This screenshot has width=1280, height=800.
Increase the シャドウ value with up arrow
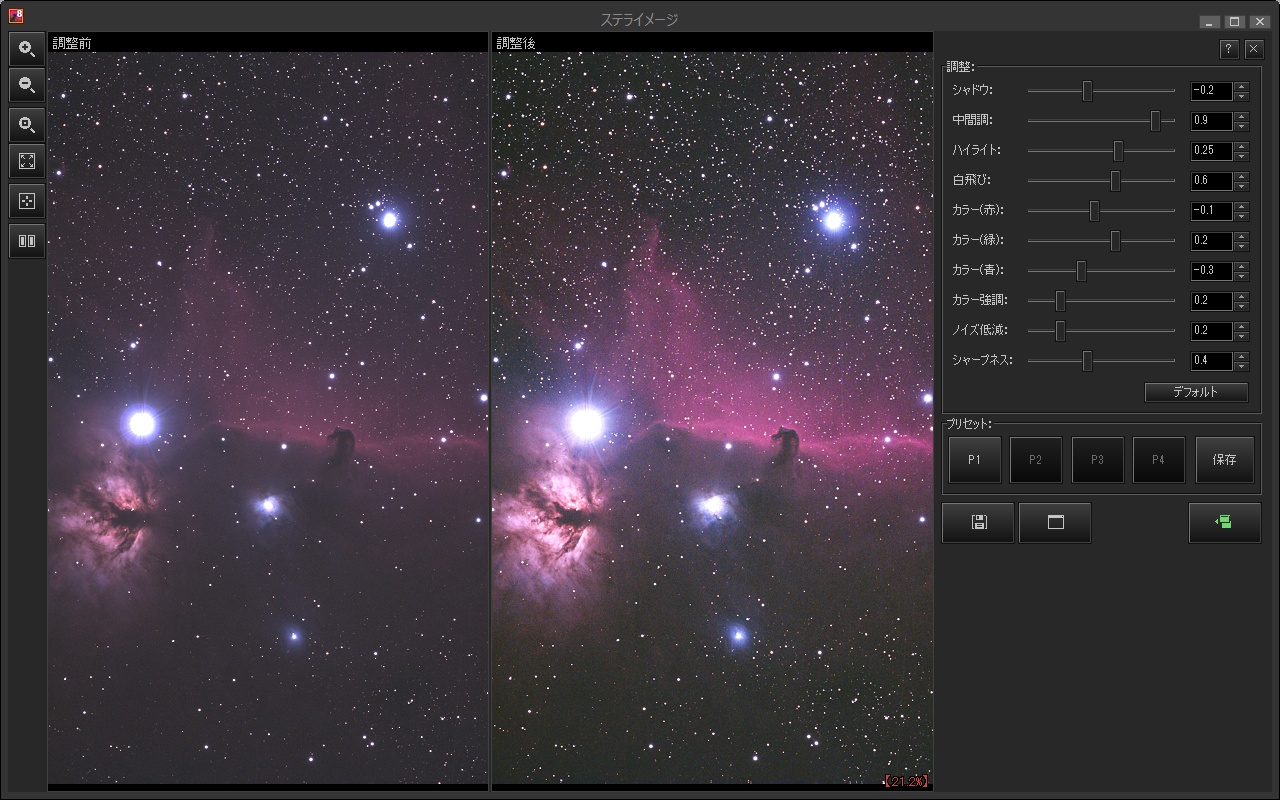coord(1241,86)
